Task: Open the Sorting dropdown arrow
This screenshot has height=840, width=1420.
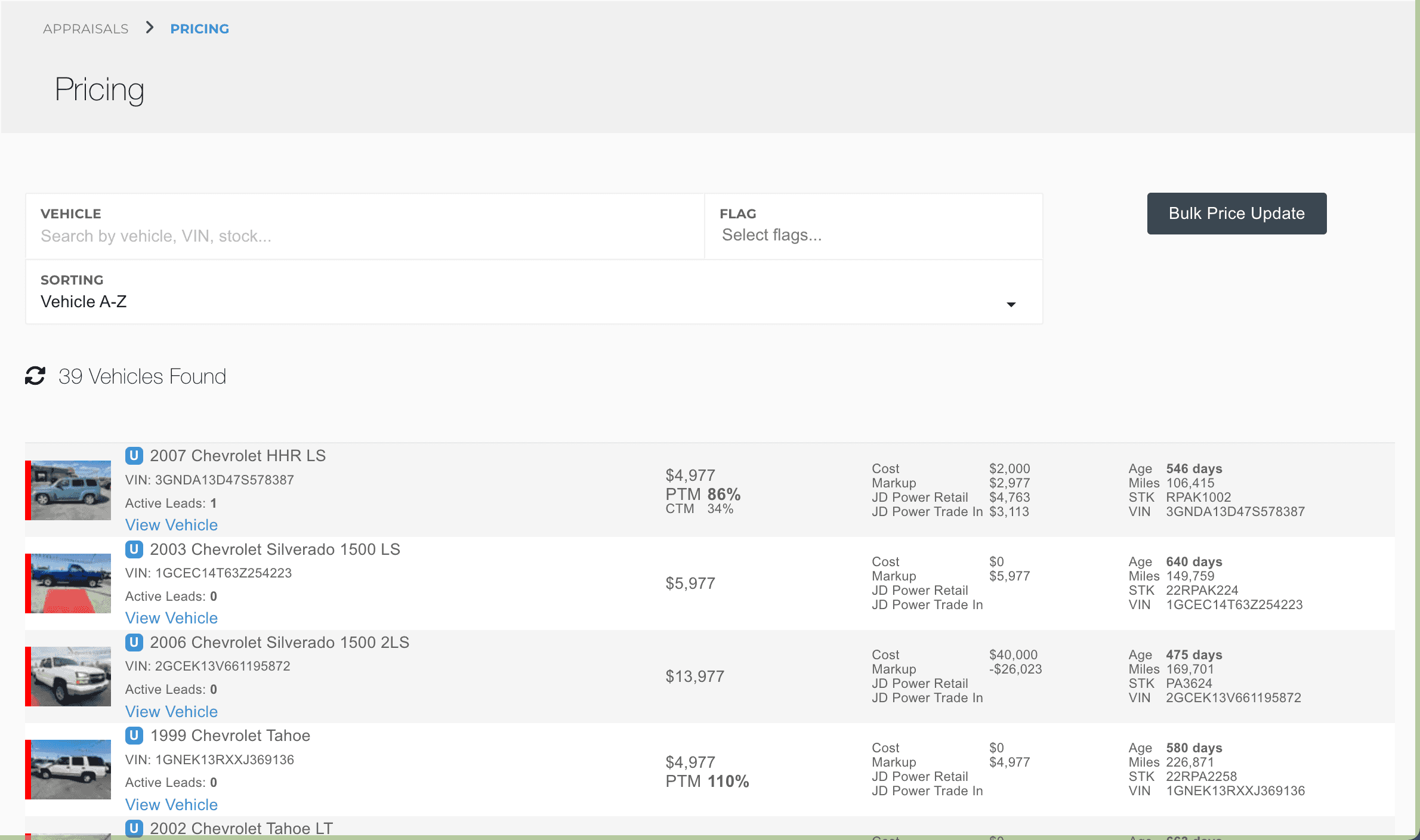Action: click(x=1011, y=304)
